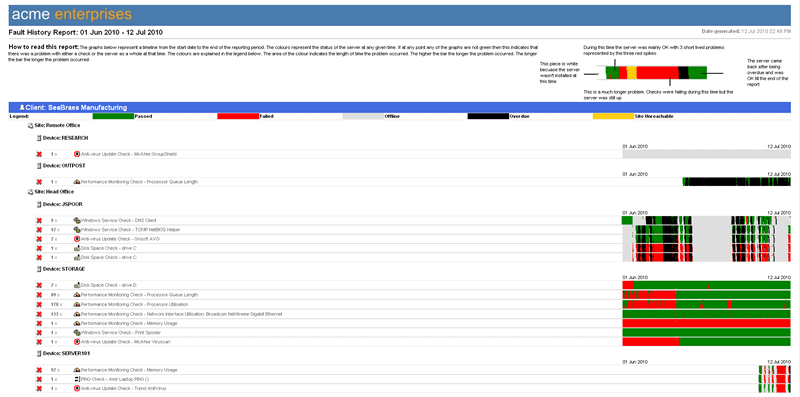Click the PING Check icon for Amir Laptop

[77, 379]
